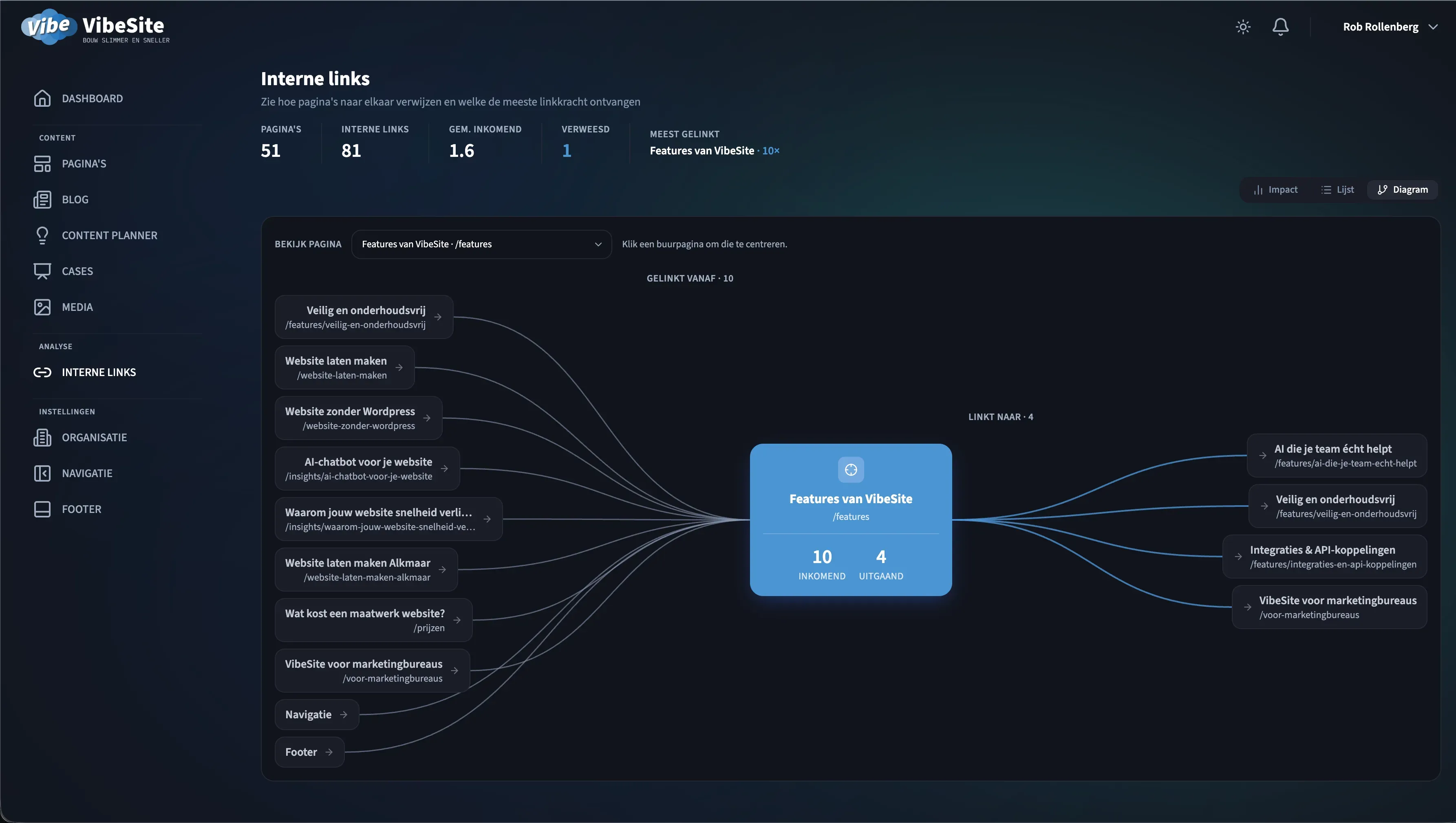Image resolution: width=1456 pixels, height=823 pixels.
Task: Open the Bekijk pagina dropdown
Action: click(x=481, y=244)
